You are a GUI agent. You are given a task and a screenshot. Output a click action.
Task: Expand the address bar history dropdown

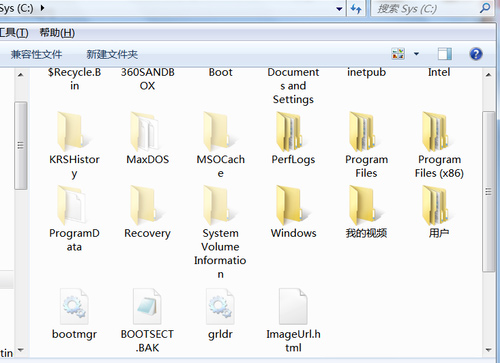click(339, 9)
